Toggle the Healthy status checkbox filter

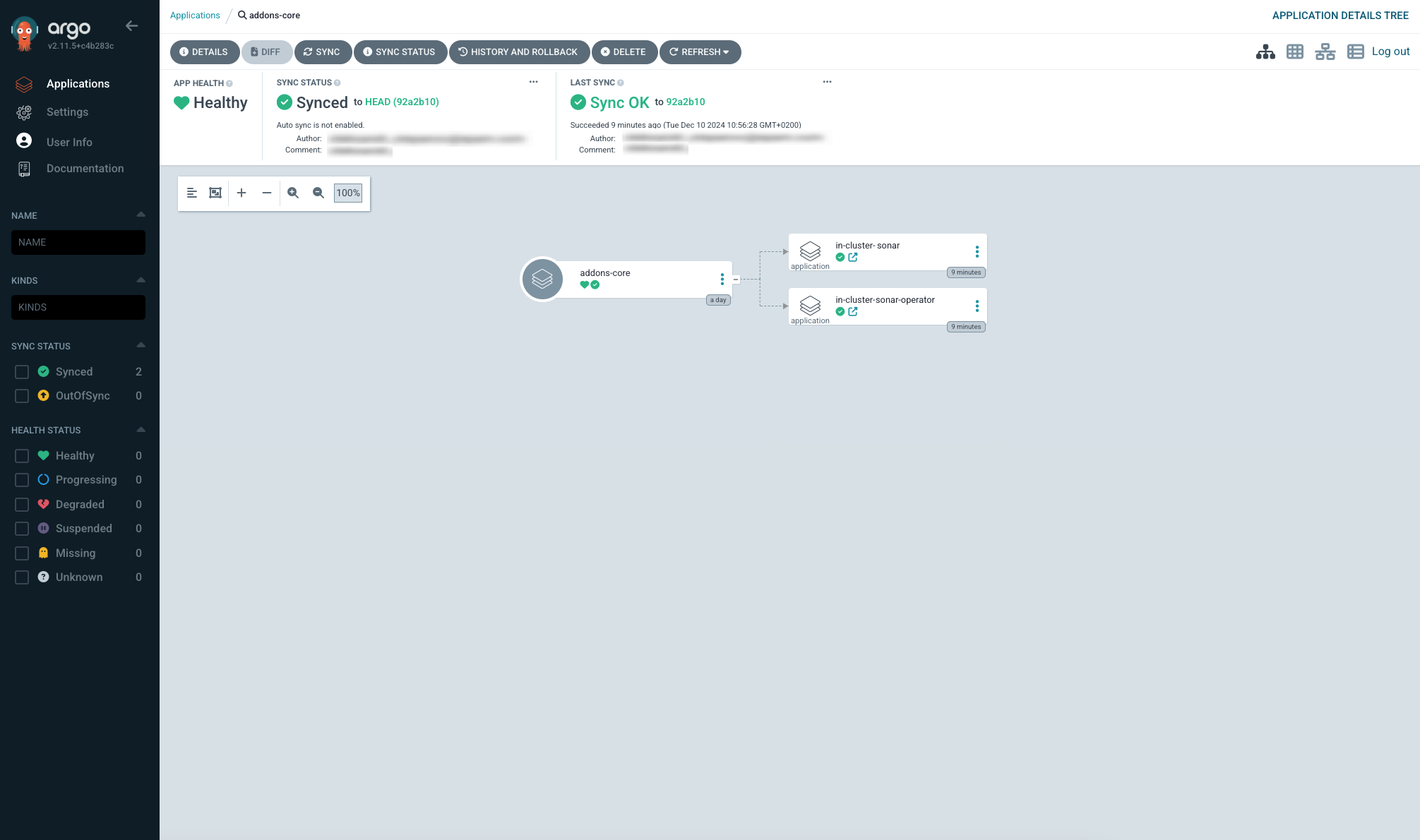(x=22, y=455)
